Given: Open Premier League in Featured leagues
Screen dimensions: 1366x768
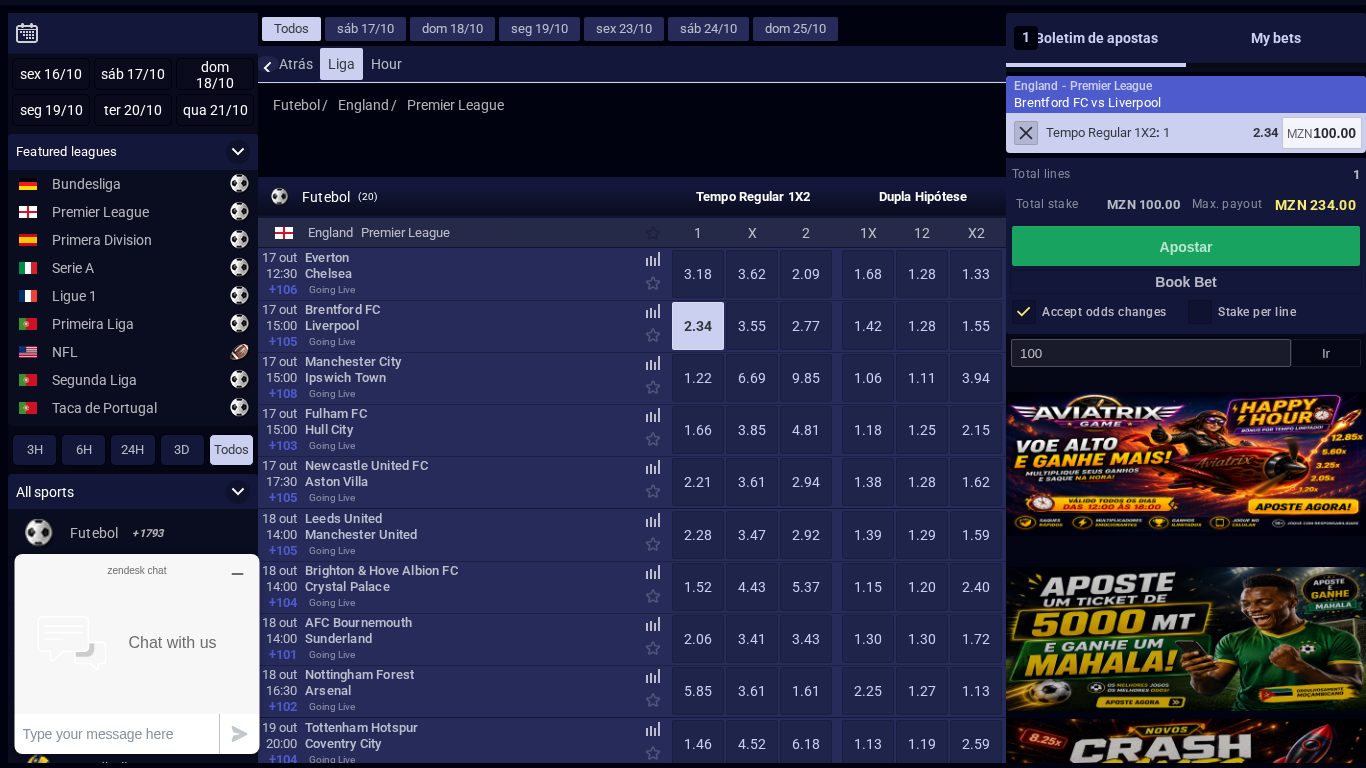Looking at the screenshot, I should [x=100, y=212].
